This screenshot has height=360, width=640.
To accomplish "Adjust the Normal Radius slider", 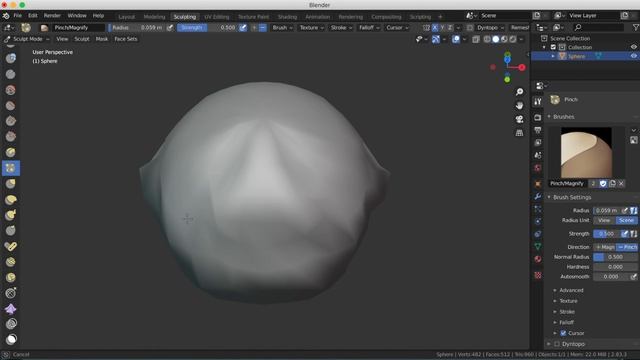I will point(615,257).
